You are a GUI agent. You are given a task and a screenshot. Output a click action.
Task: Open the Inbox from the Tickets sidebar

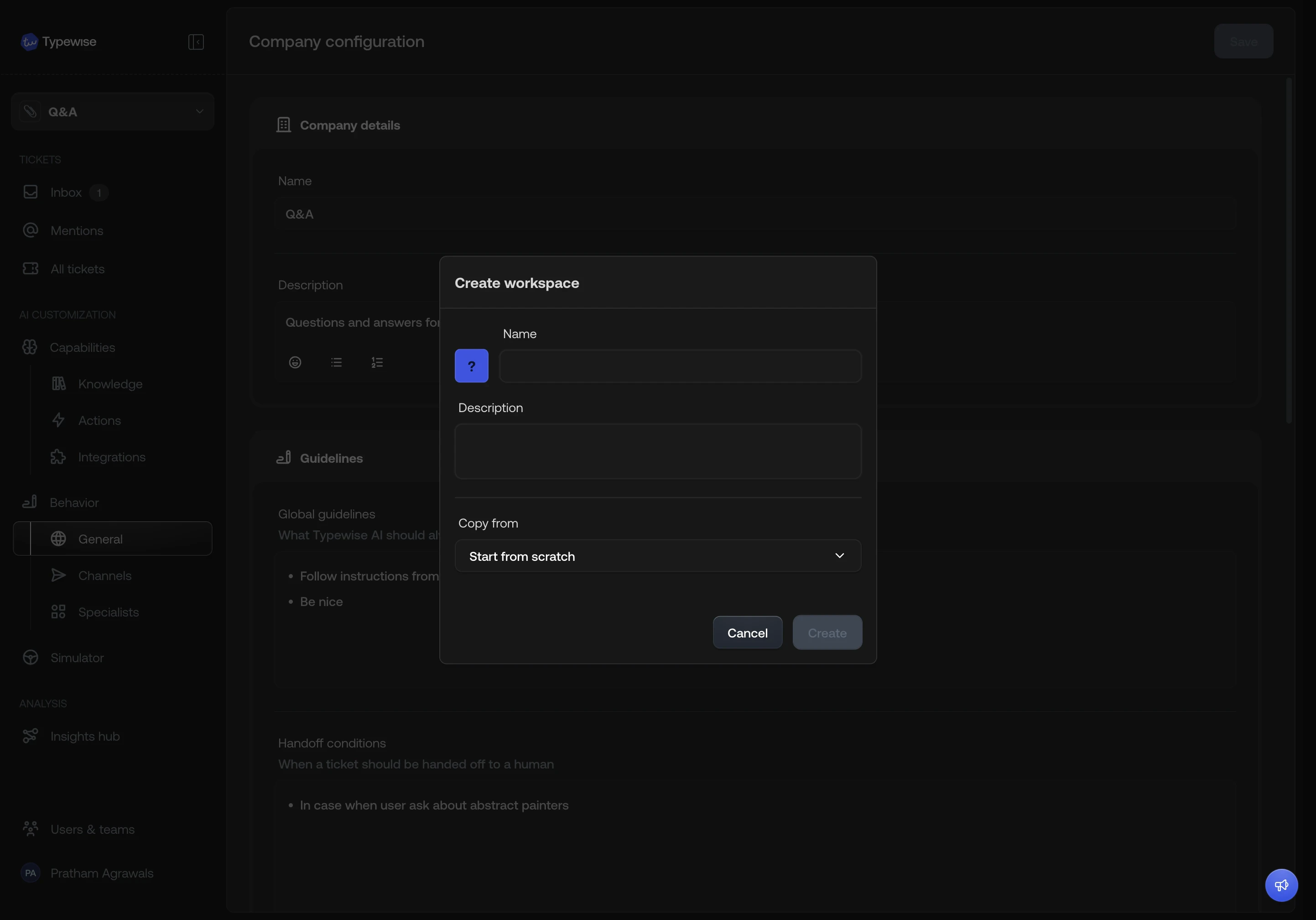click(65, 192)
